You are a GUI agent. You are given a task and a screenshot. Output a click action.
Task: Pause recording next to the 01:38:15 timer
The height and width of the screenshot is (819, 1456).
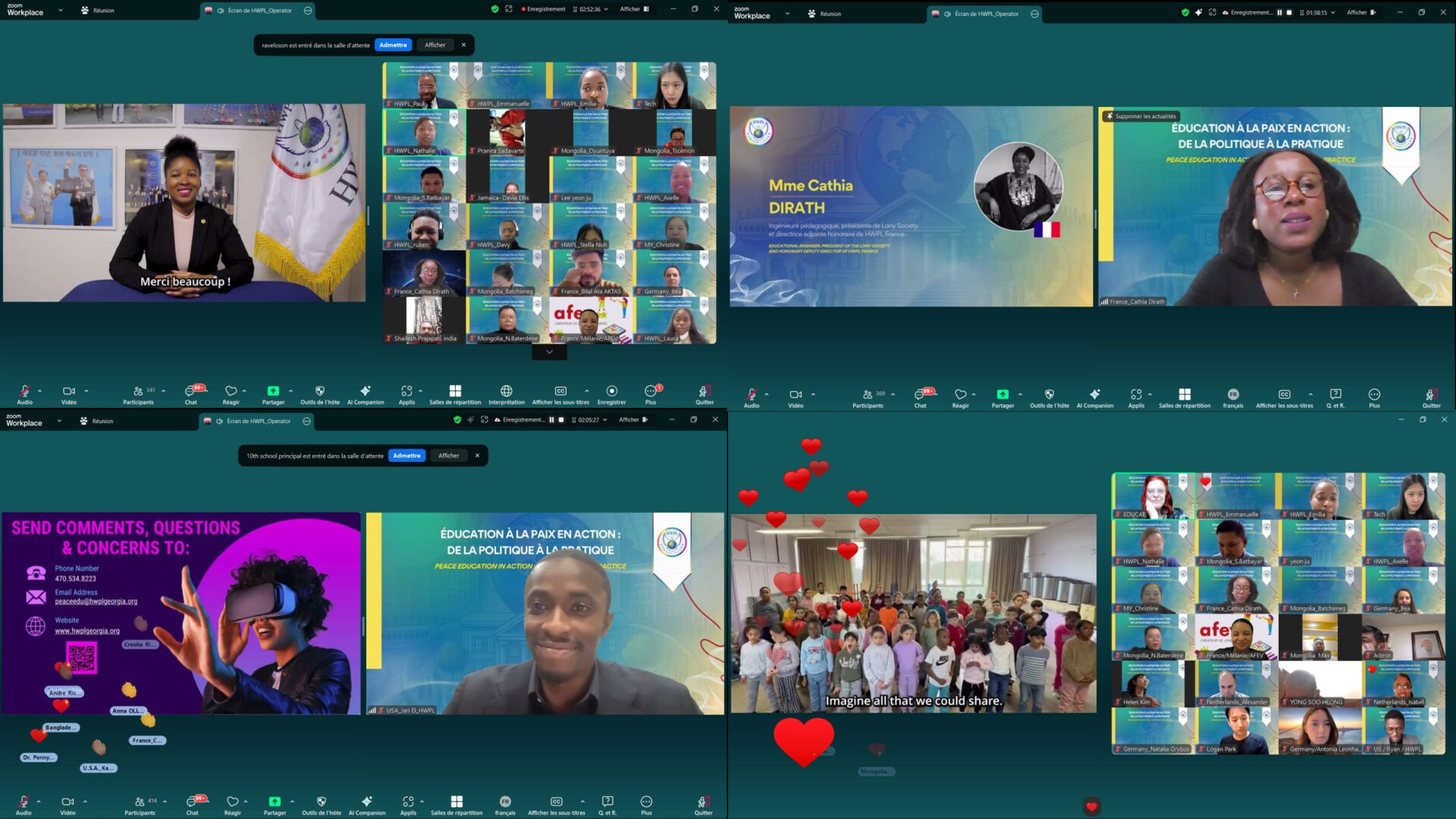pyautogui.click(x=1279, y=13)
